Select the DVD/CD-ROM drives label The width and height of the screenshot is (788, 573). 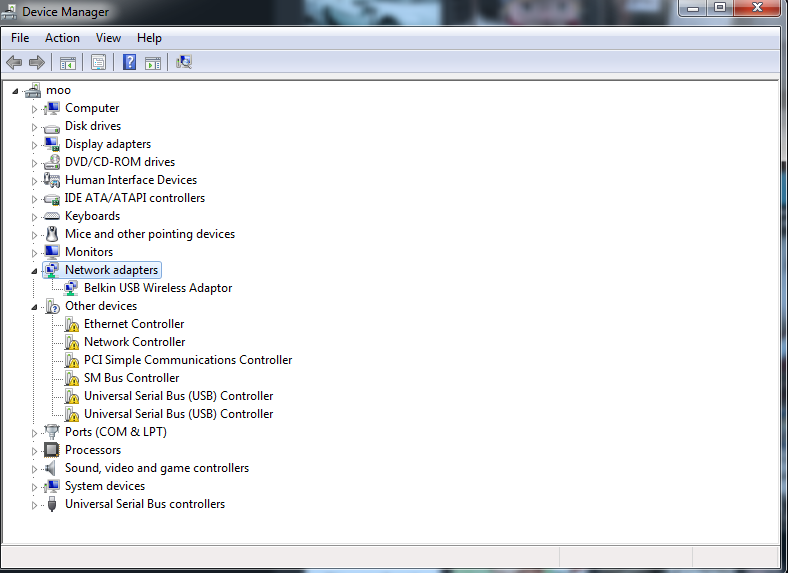(120, 162)
